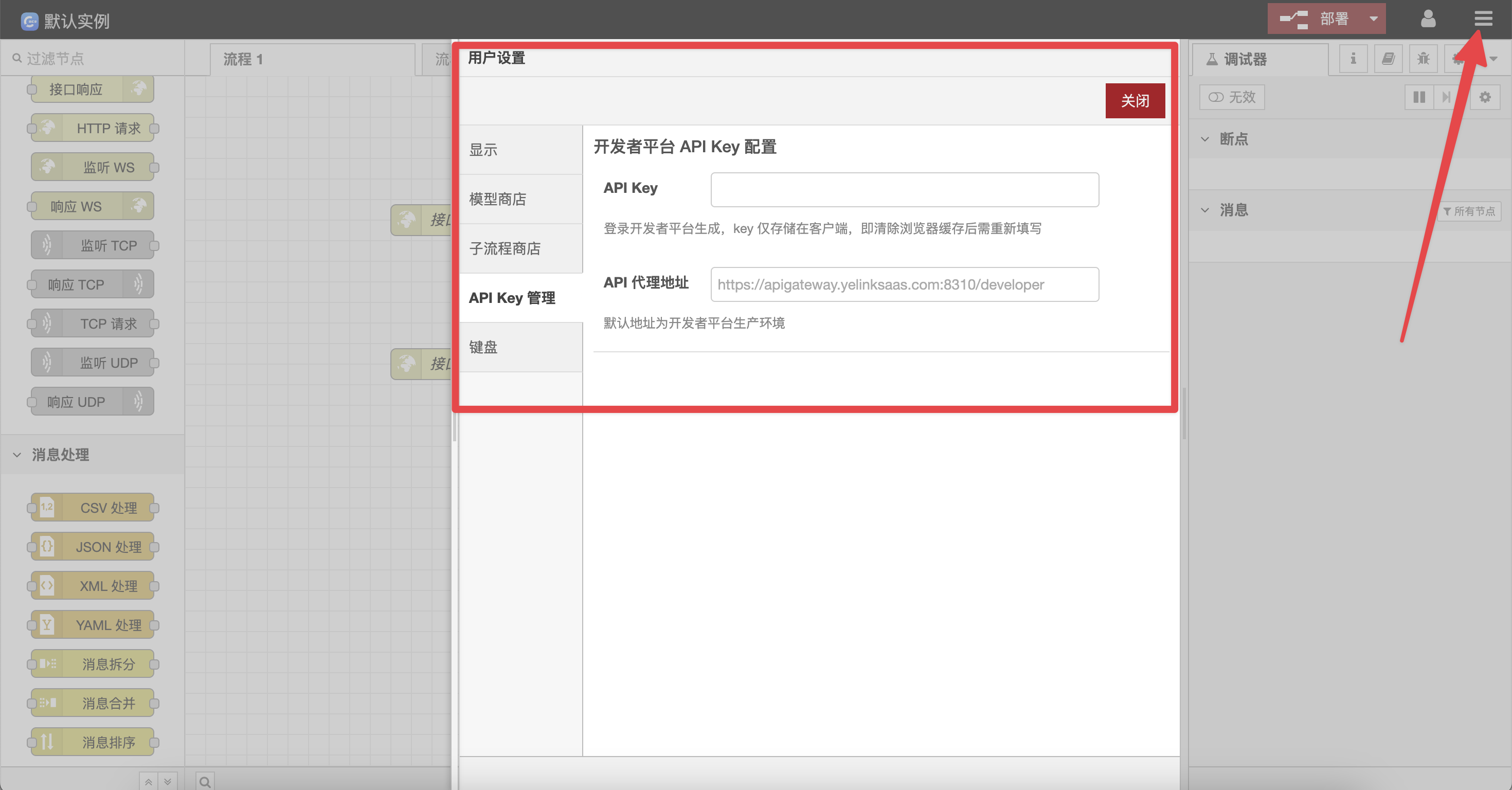Open debugger settings gear icon
This screenshot has height=790, width=1512.
coord(1484,97)
